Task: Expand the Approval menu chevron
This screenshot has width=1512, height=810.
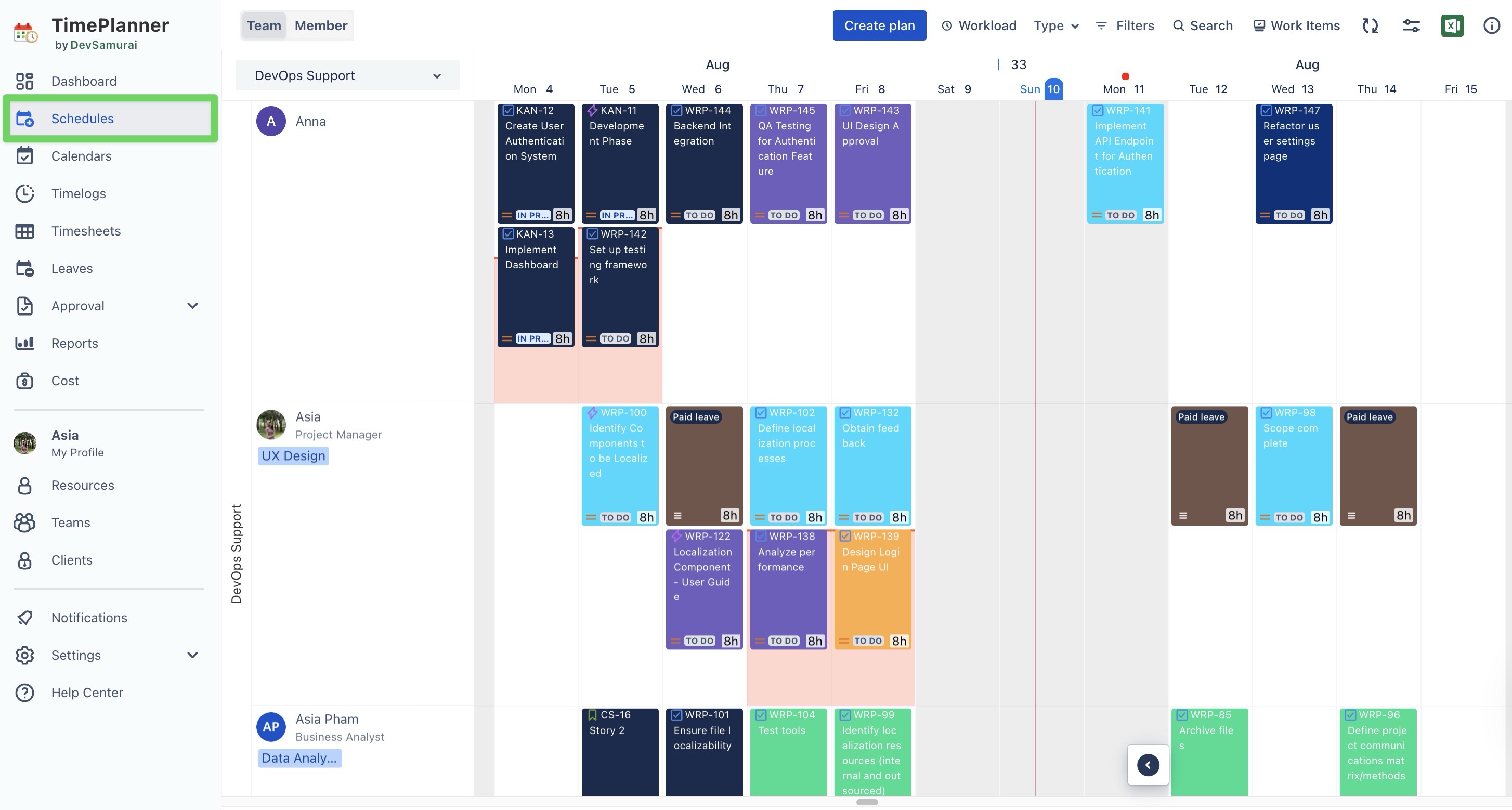Action: [x=192, y=306]
